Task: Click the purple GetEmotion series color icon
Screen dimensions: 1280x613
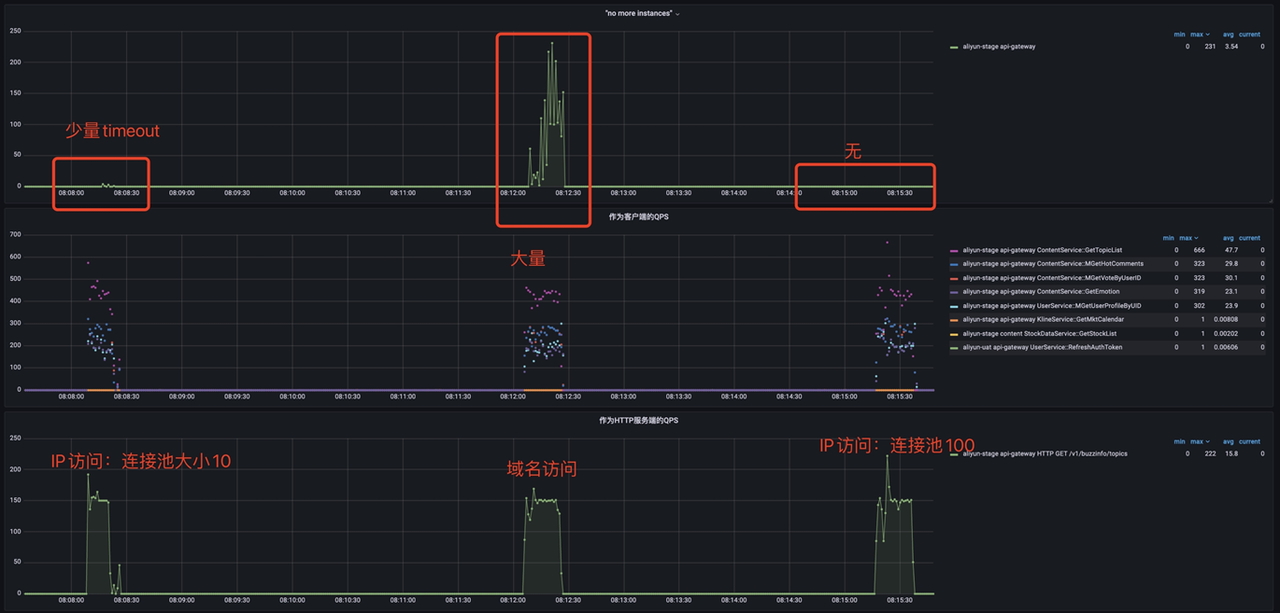Action: click(x=954, y=292)
